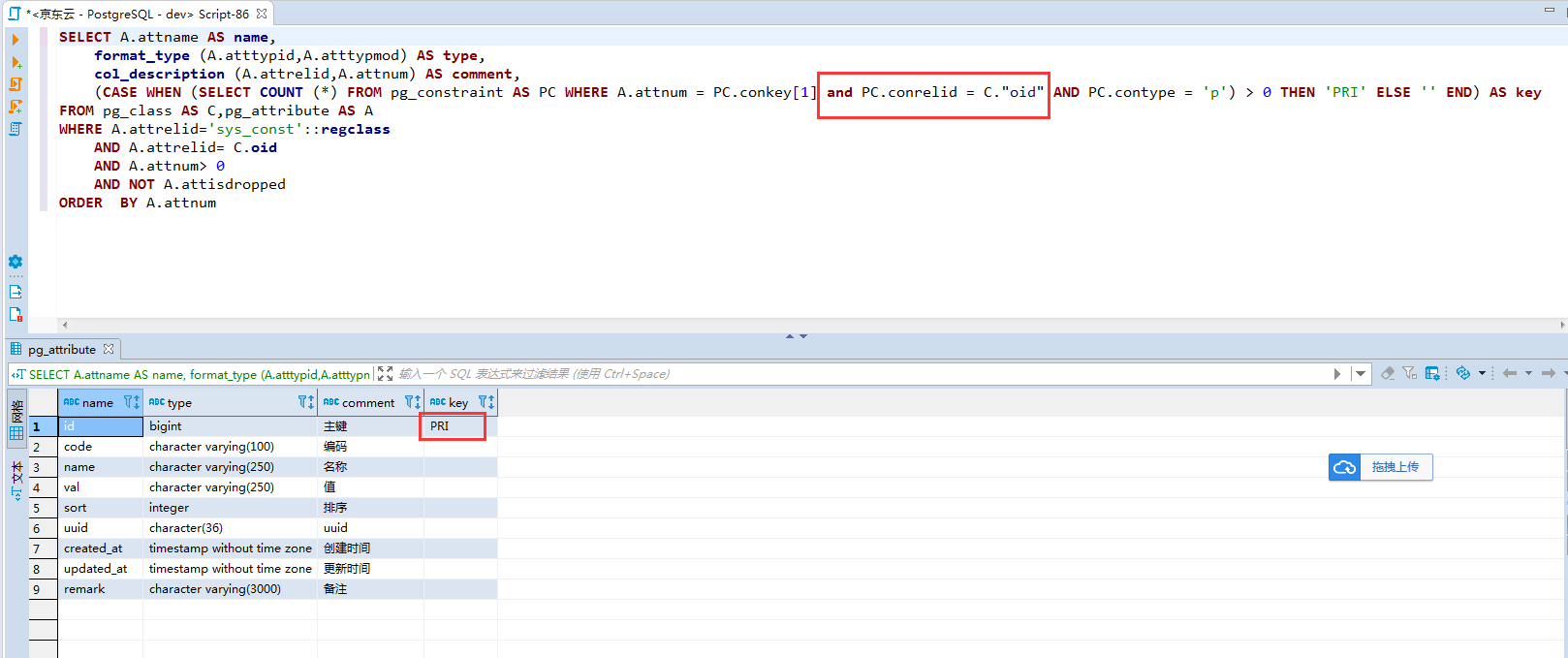Click the minimize editor panel icon
The height and width of the screenshot is (658, 1568).
(1550, 9)
